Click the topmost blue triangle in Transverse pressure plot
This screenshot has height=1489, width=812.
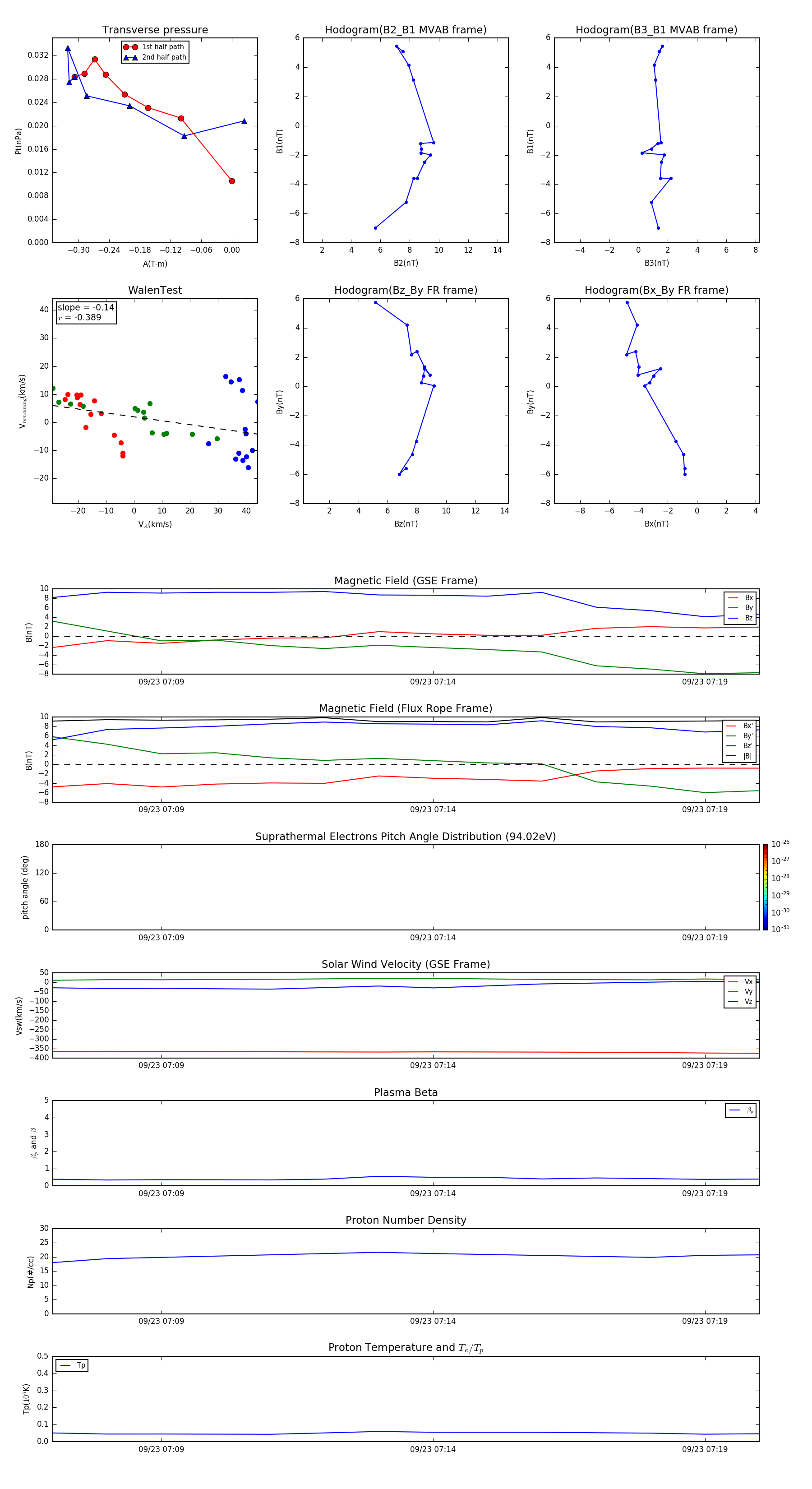68,49
